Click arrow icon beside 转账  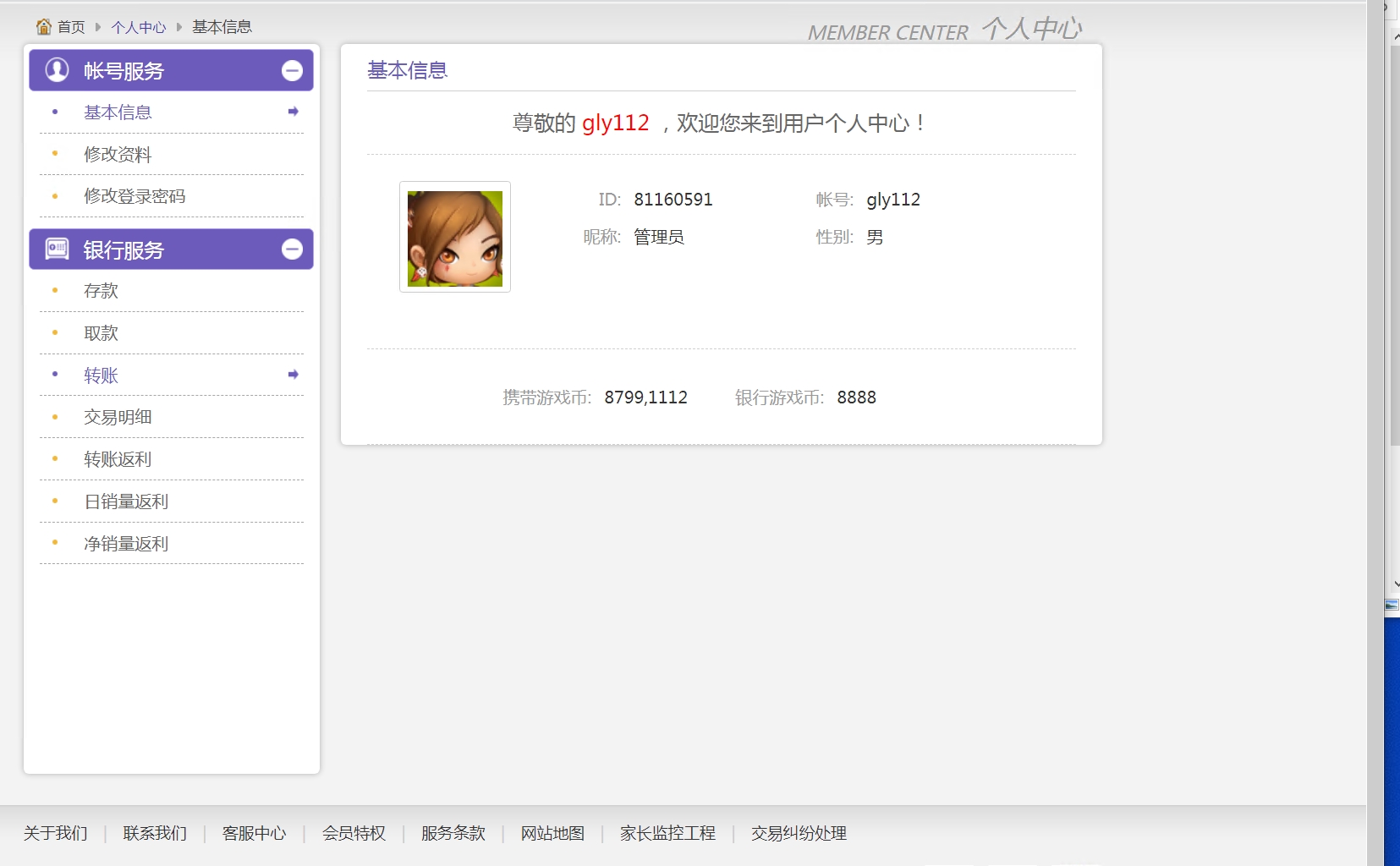point(293,375)
